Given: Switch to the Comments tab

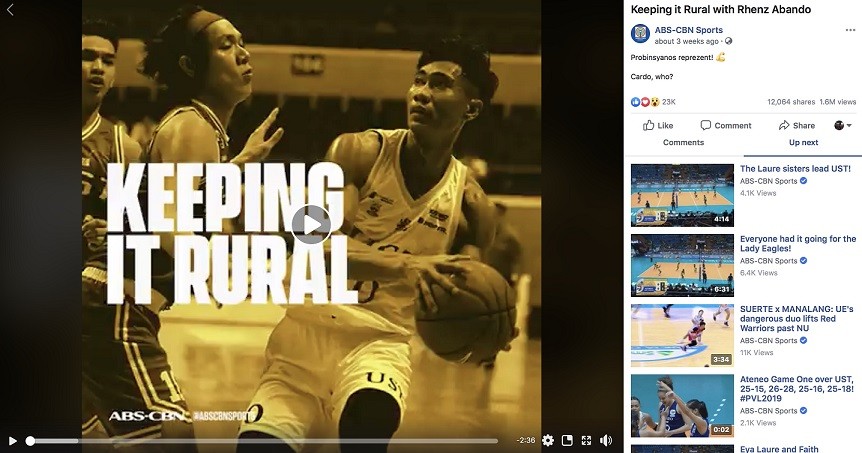Looking at the screenshot, I should [x=683, y=143].
